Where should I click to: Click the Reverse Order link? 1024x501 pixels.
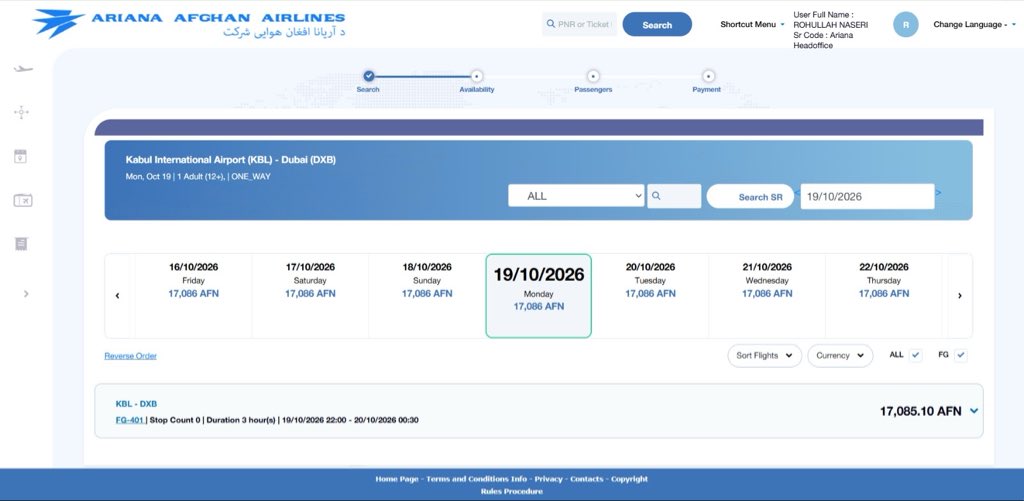pos(131,356)
